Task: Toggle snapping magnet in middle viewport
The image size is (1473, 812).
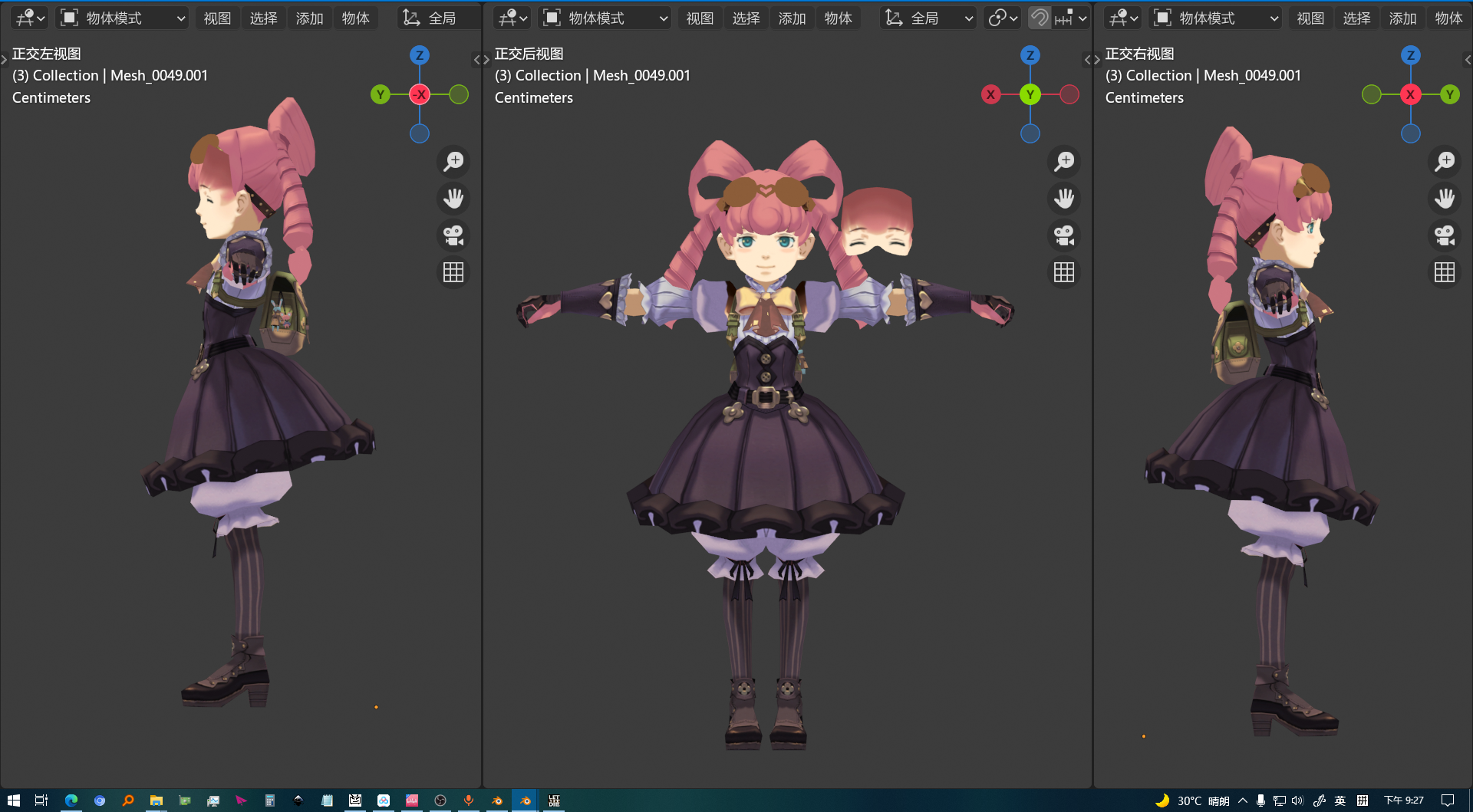Action: pos(1040,18)
